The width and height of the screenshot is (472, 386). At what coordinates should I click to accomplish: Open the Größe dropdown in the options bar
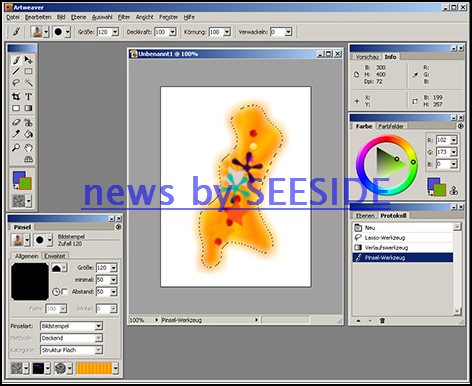coord(115,32)
